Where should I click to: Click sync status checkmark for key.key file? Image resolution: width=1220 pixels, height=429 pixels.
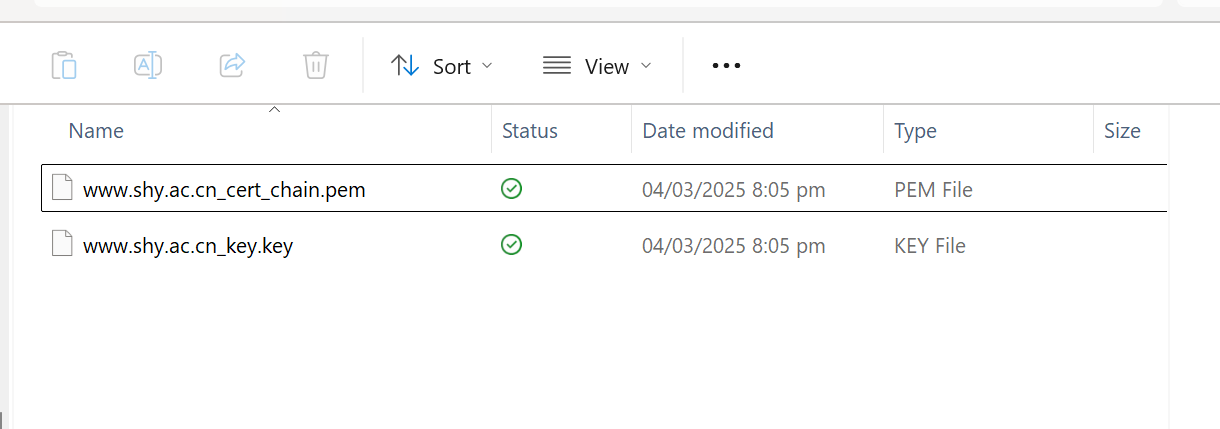pos(511,245)
